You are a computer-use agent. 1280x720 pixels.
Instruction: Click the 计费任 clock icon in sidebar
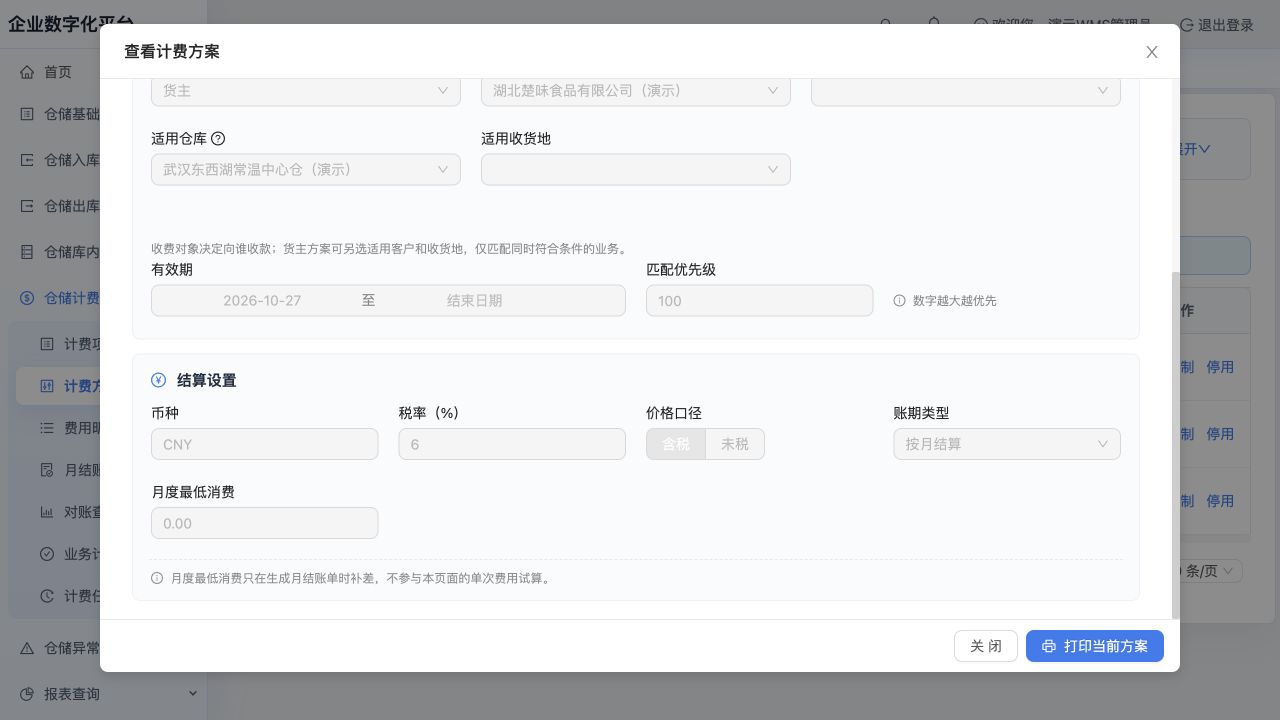pos(47,596)
